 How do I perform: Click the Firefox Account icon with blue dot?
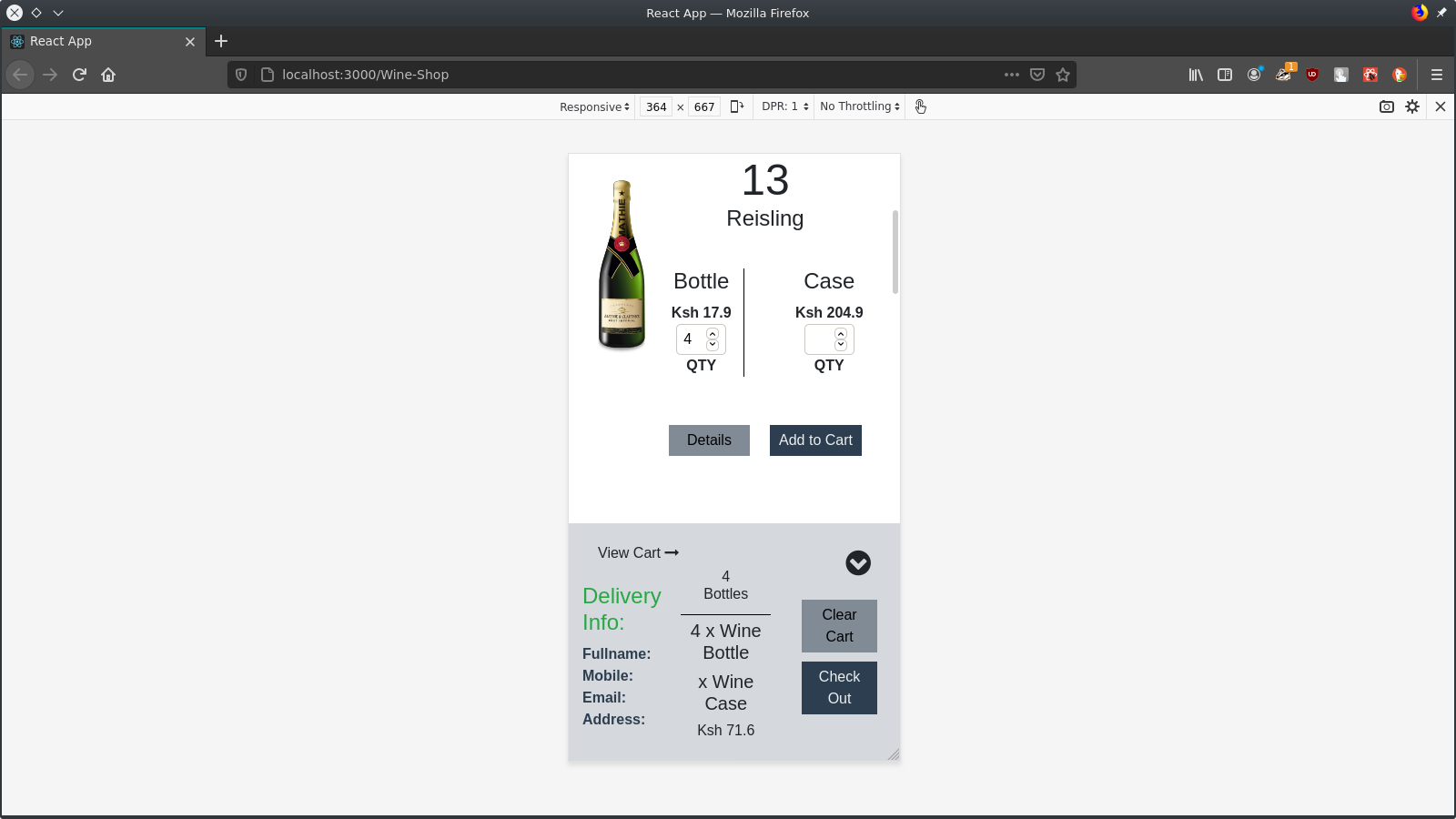click(1254, 75)
